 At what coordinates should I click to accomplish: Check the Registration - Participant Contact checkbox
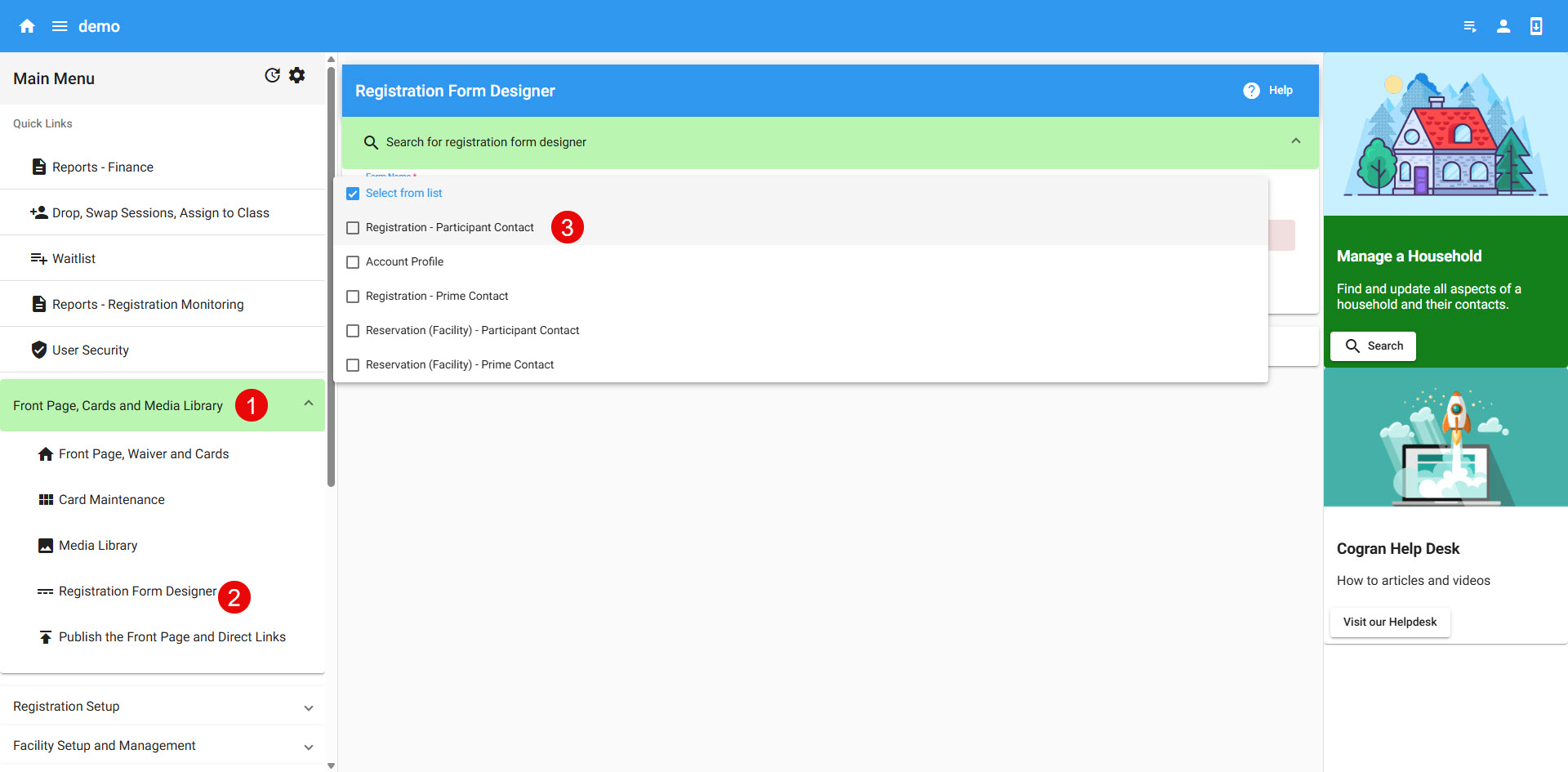353,228
